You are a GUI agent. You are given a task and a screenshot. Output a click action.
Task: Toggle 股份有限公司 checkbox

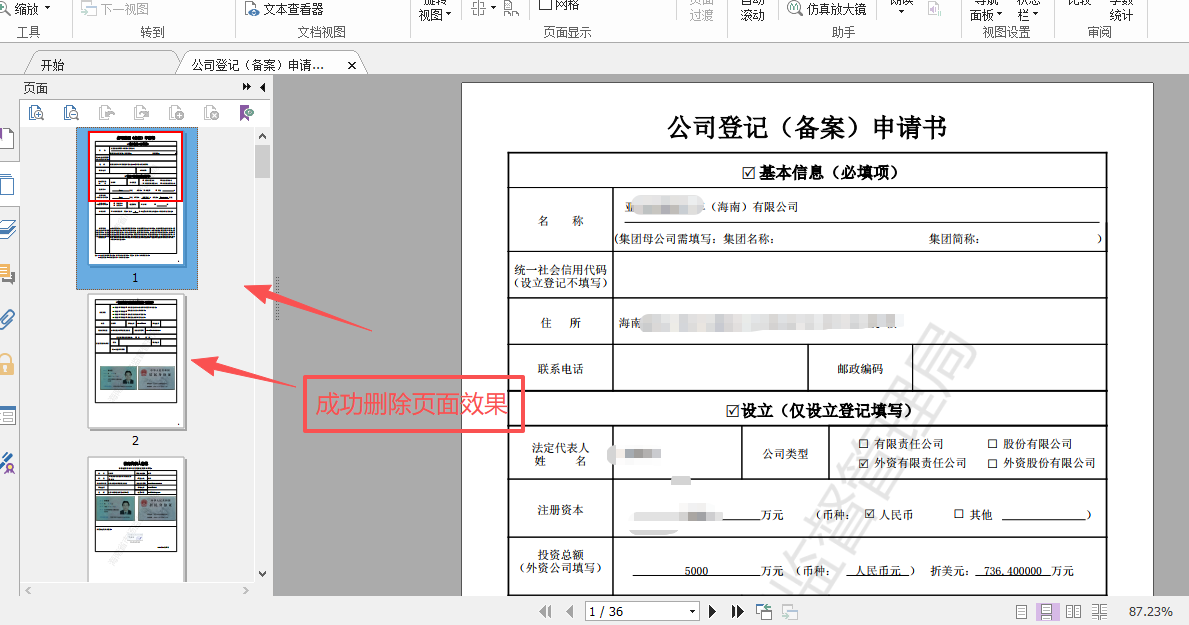[x=992, y=444]
